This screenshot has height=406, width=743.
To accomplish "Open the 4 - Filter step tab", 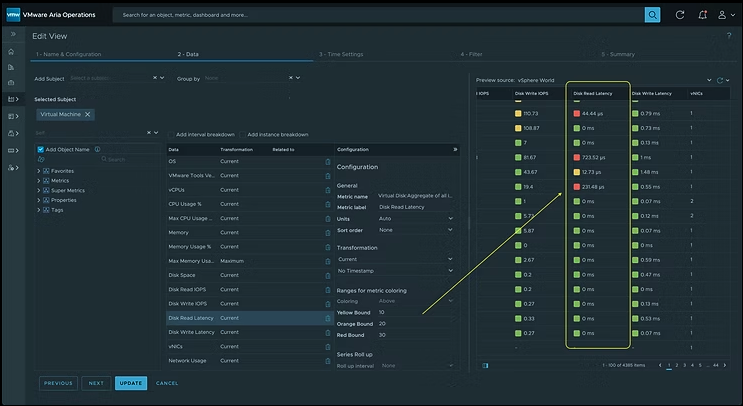I will click(471, 54).
